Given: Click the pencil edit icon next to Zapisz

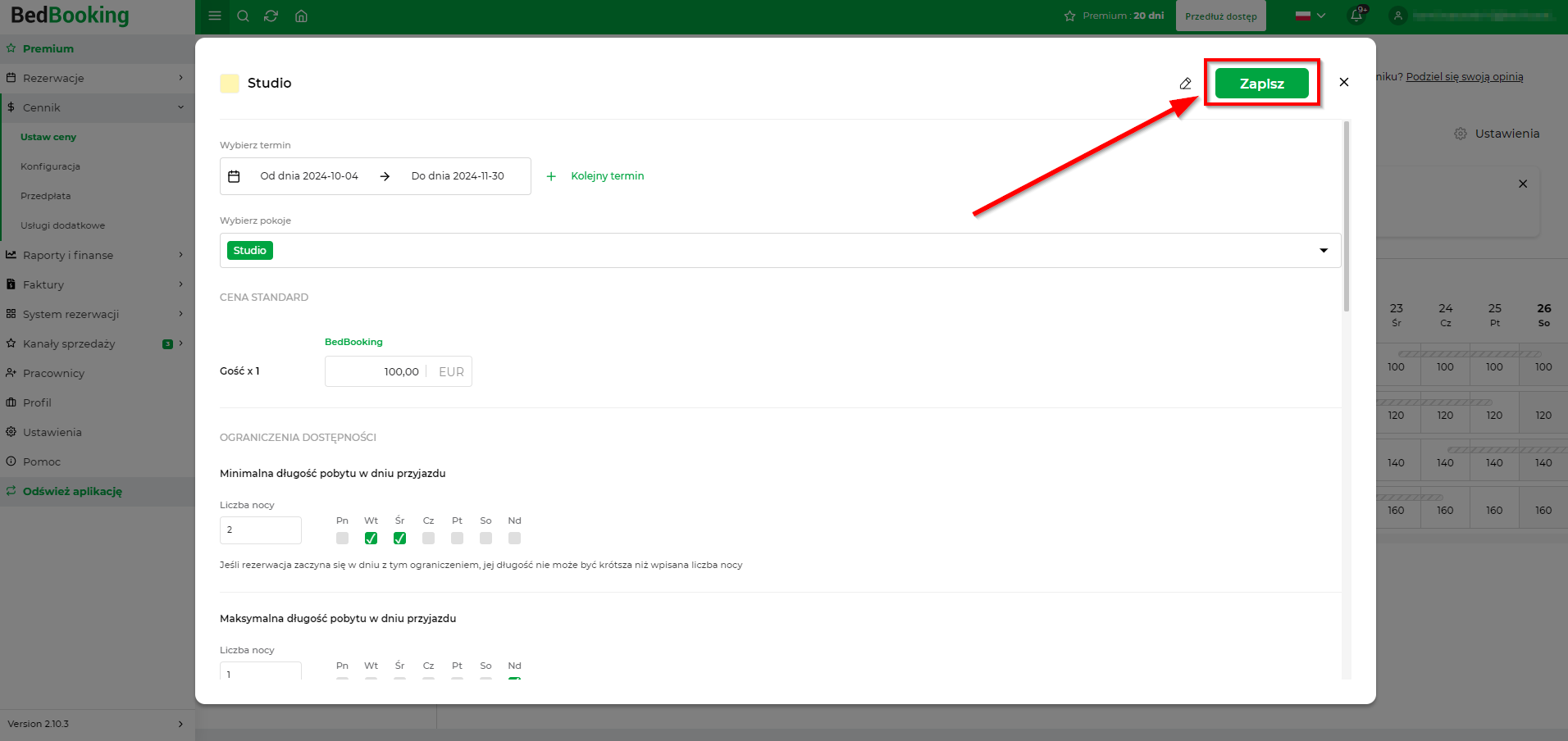Looking at the screenshot, I should (x=1185, y=83).
